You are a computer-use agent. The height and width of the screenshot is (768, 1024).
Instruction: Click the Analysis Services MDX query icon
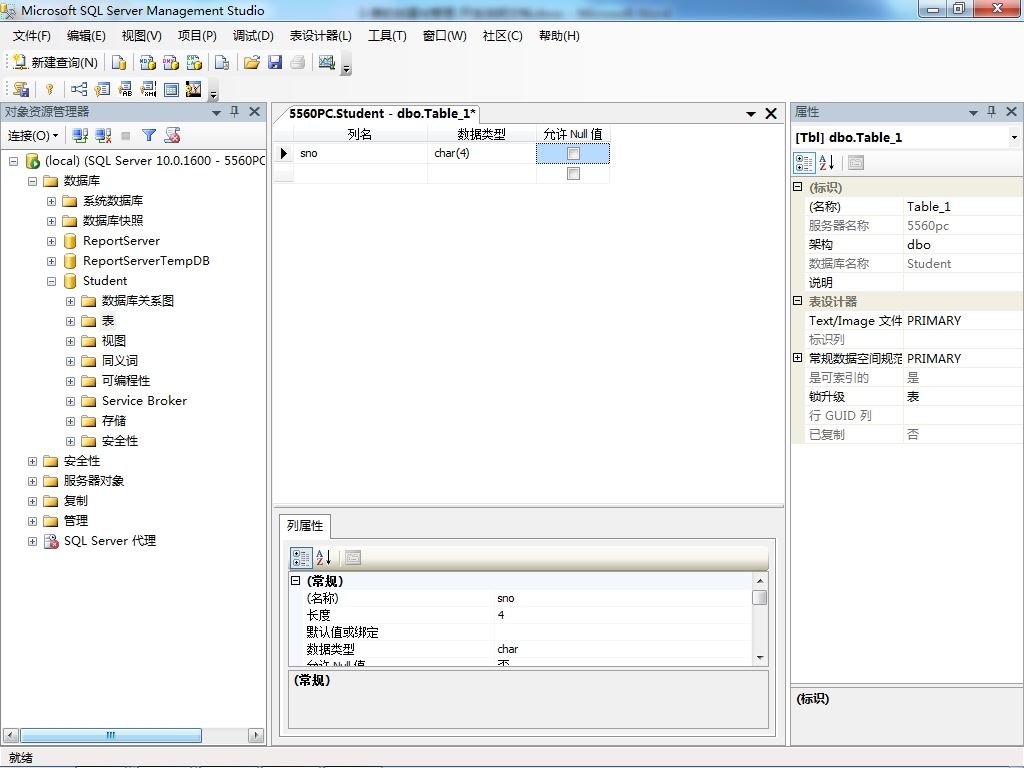coord(148,63)
